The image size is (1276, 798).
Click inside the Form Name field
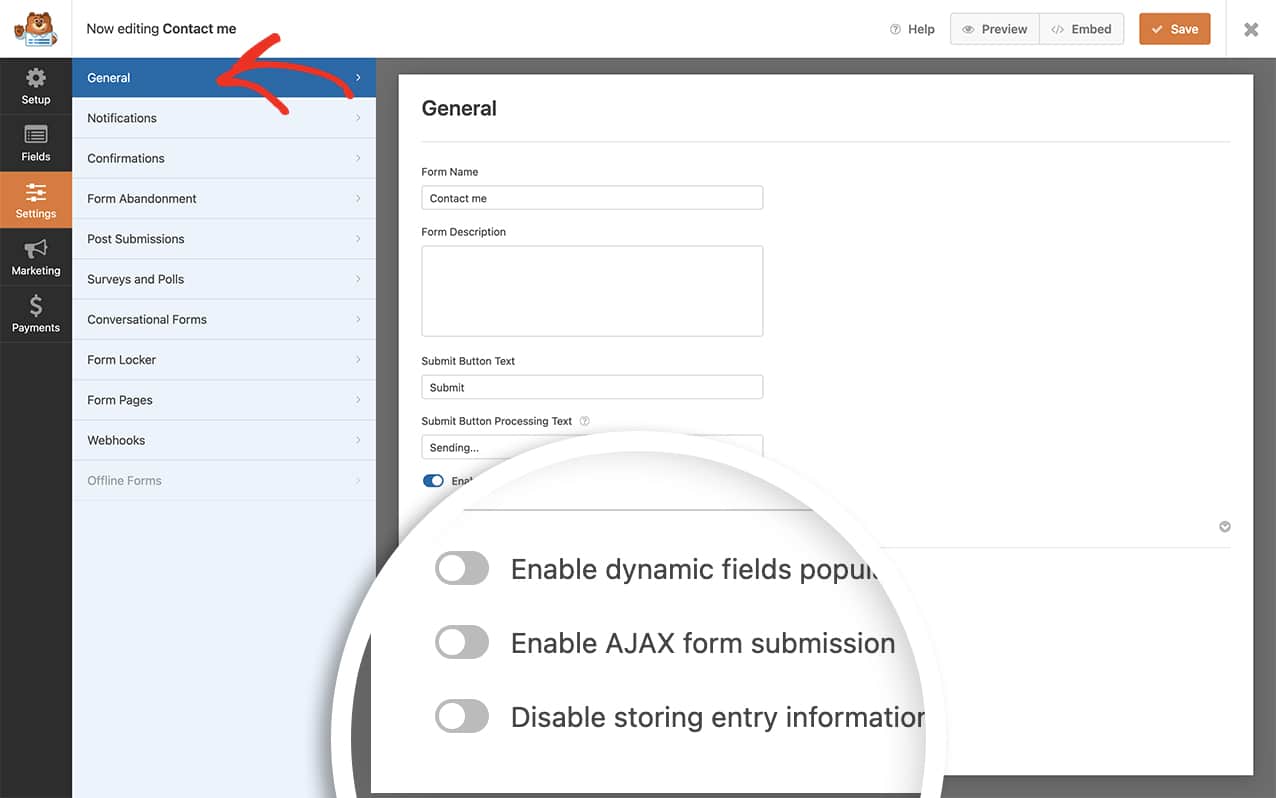tap(591, 197)
